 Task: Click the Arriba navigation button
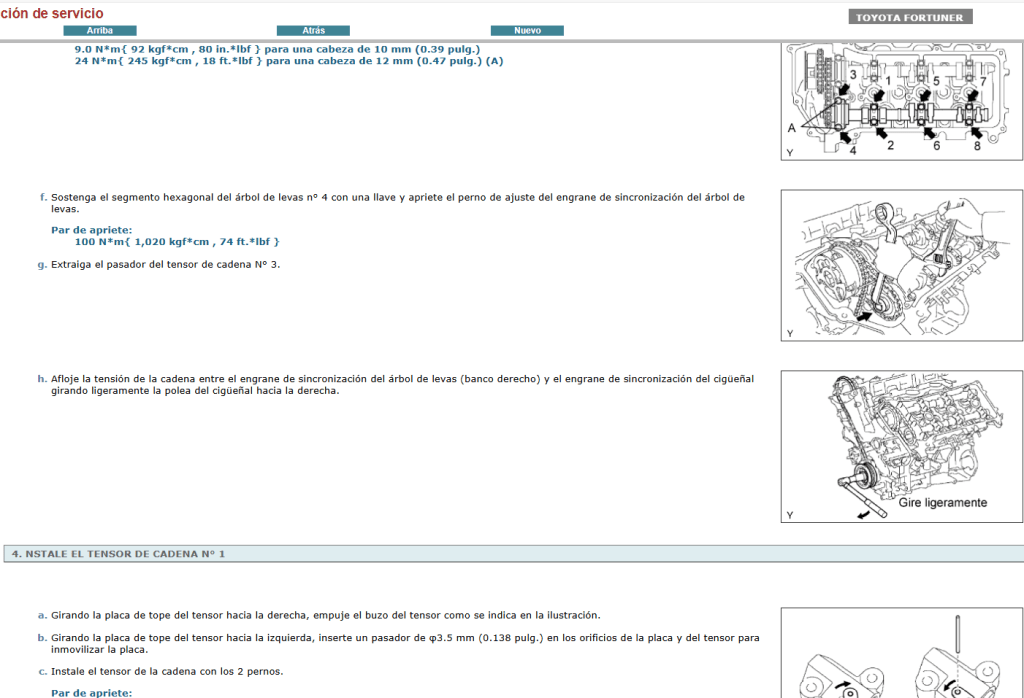(x=99, y=31)
